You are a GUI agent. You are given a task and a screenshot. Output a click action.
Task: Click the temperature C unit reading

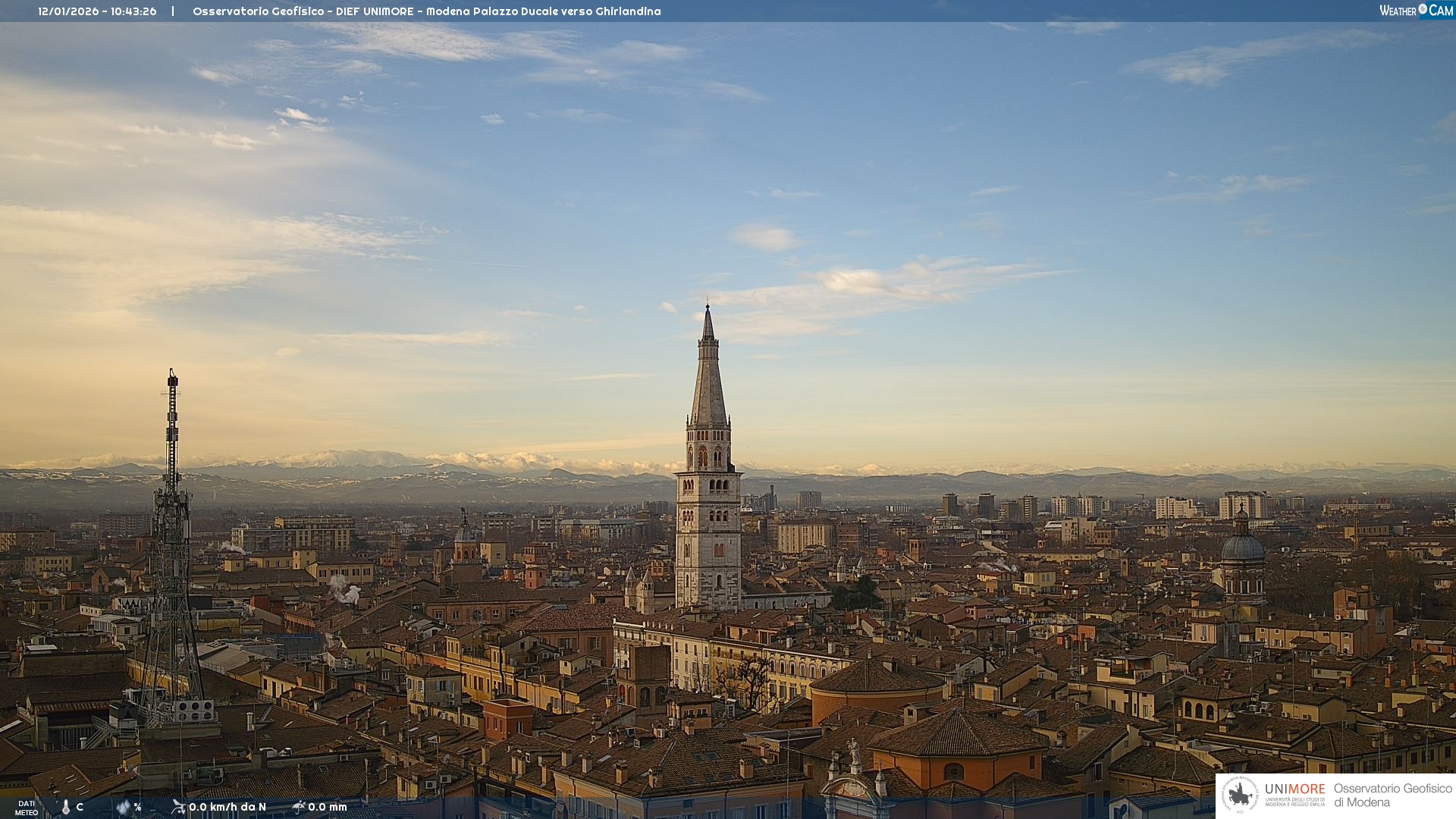coord(80,807)
